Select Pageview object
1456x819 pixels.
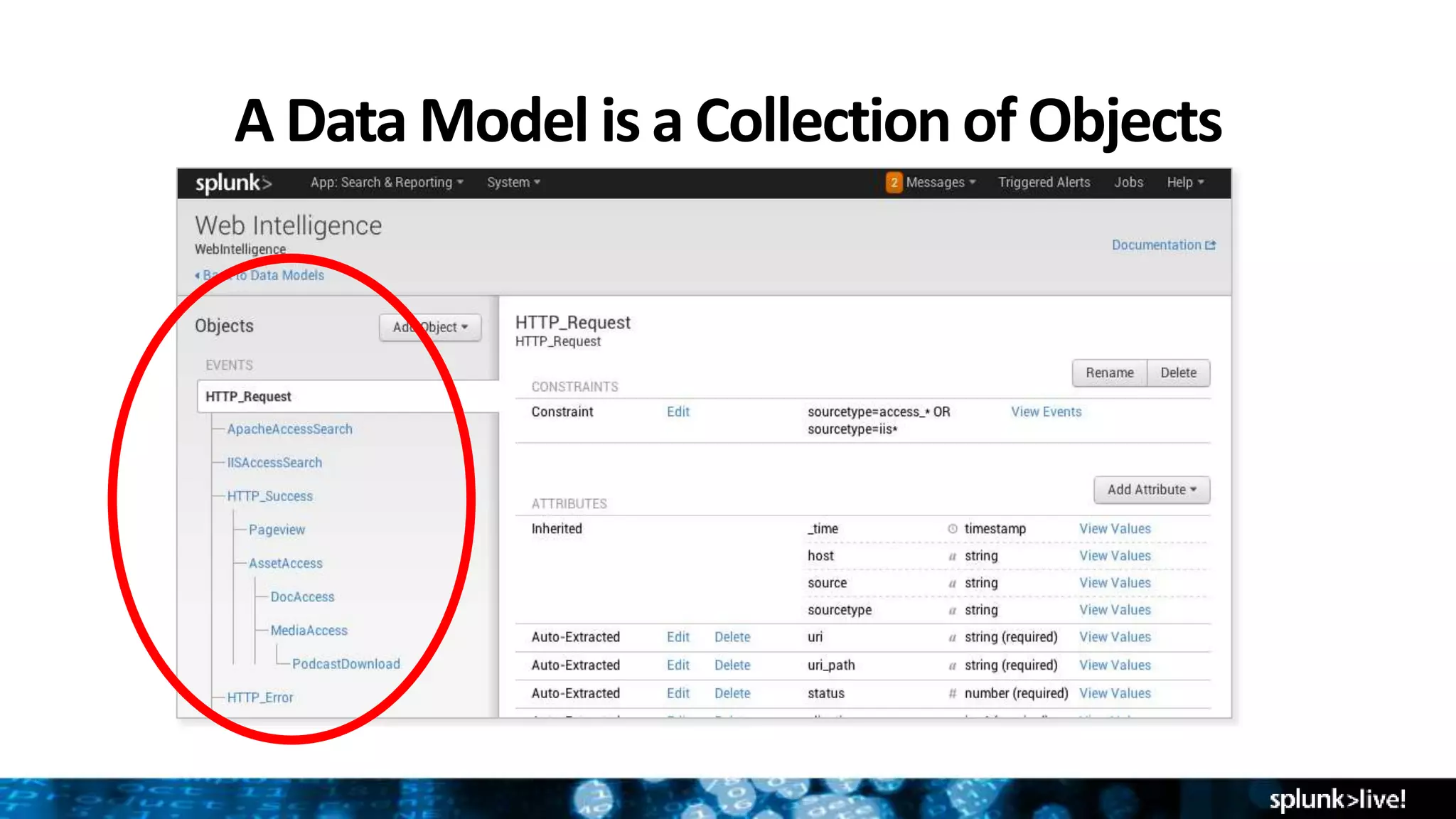pos(277,530)
